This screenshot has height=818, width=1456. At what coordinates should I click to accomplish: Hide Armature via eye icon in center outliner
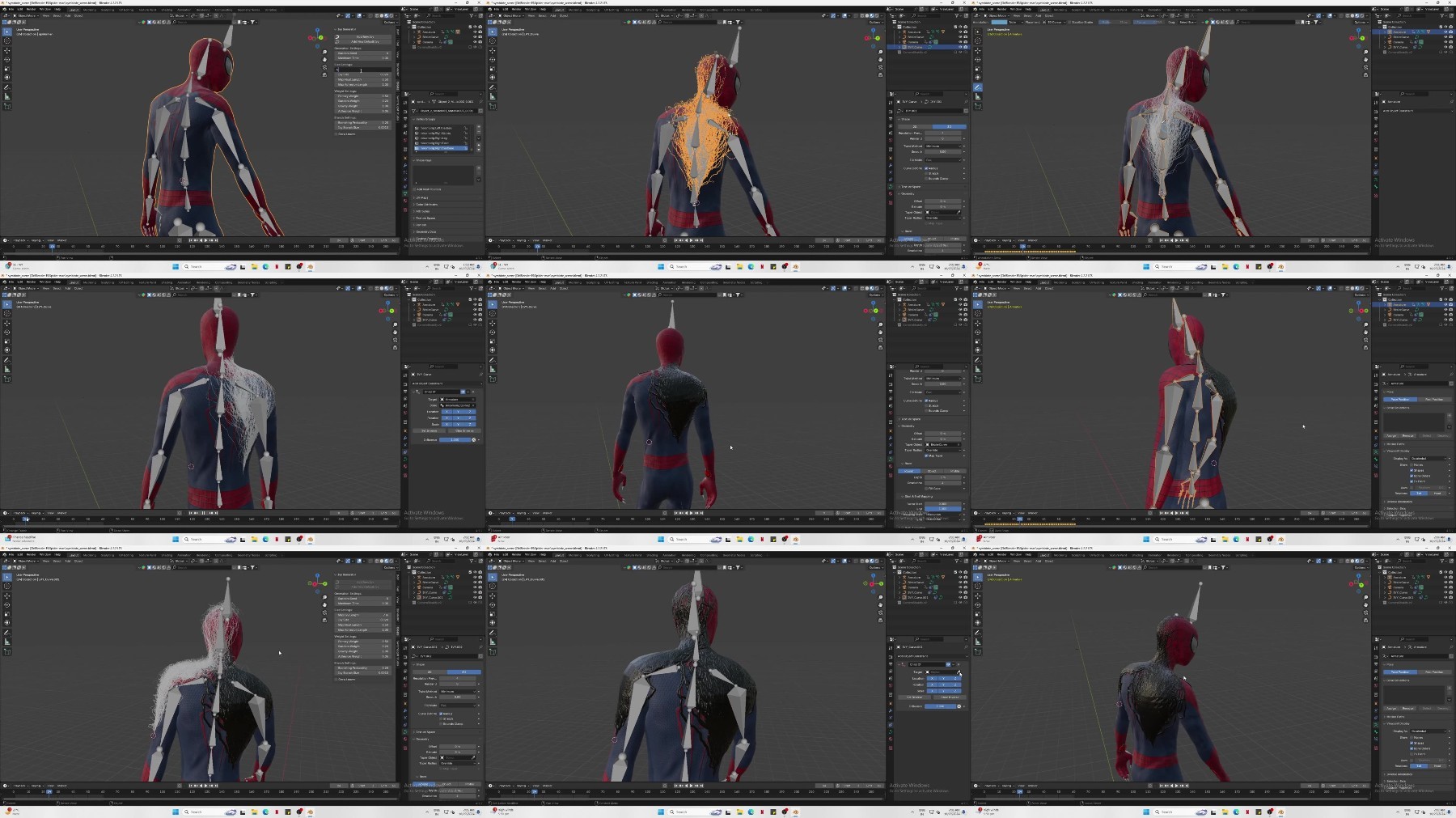(x=960, y=304)
